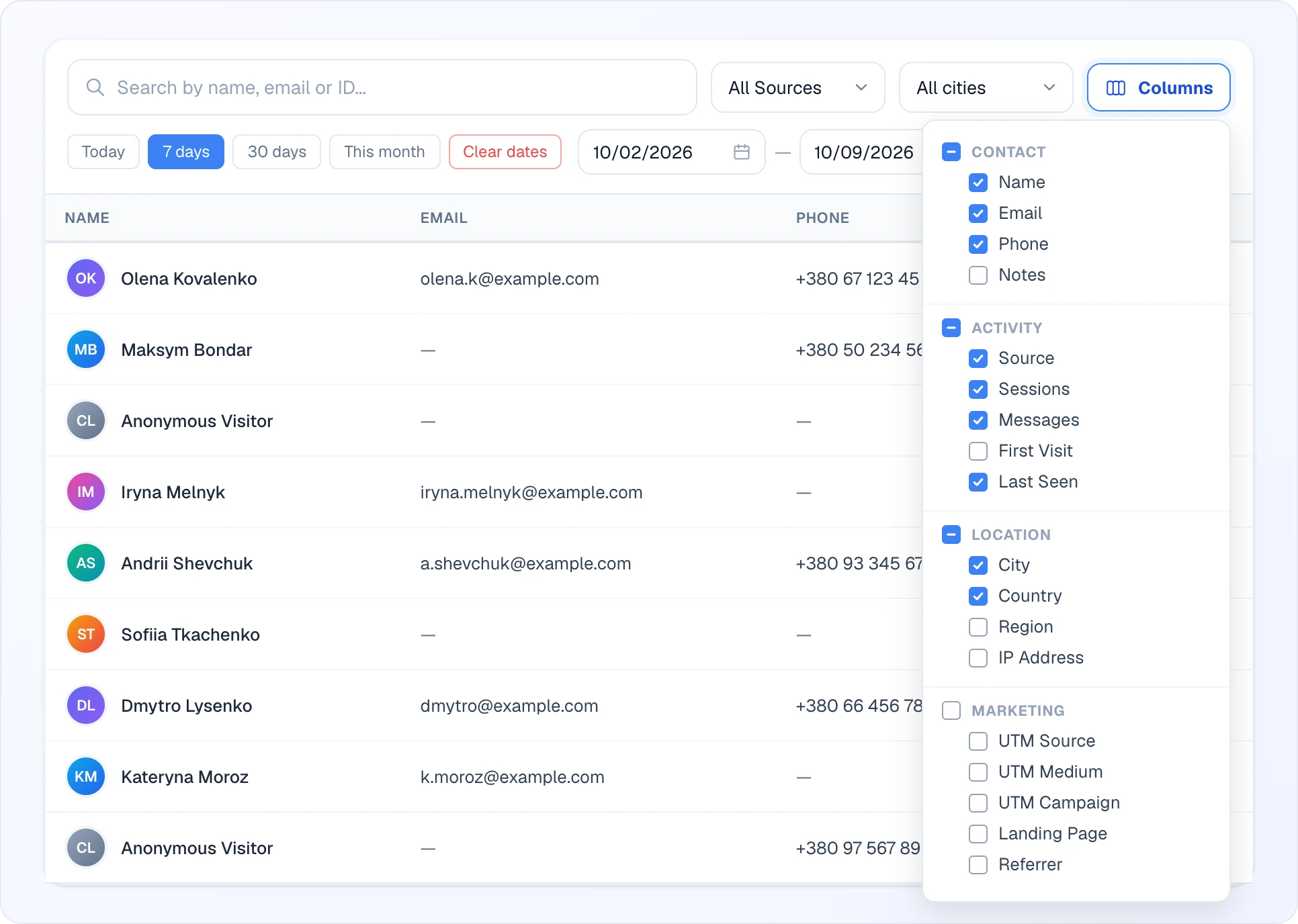Uncheck the Messages column
This screenshot has height=924, width=1298.
pos(978,420)
